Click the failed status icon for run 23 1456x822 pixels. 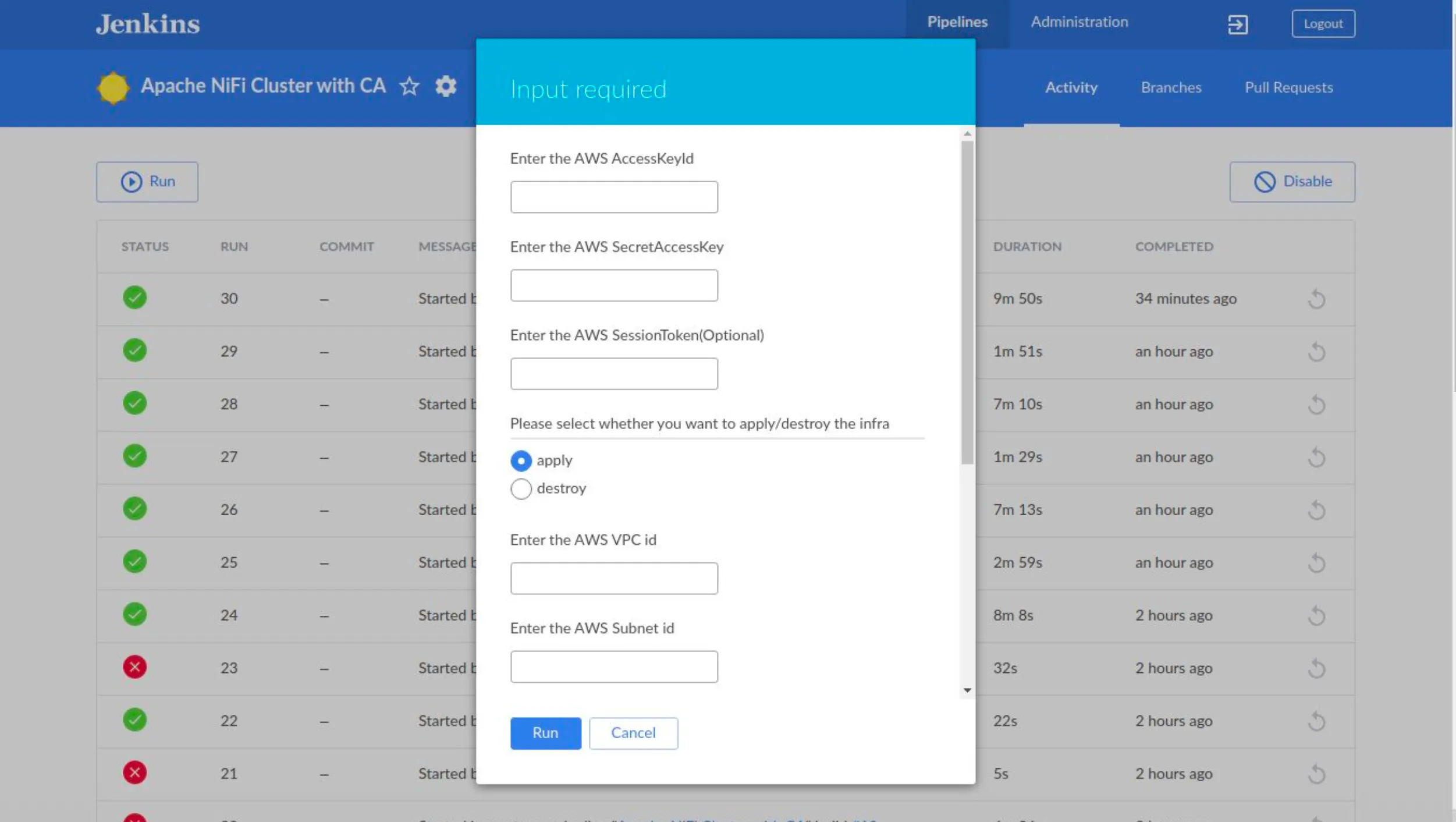point(134,667)
